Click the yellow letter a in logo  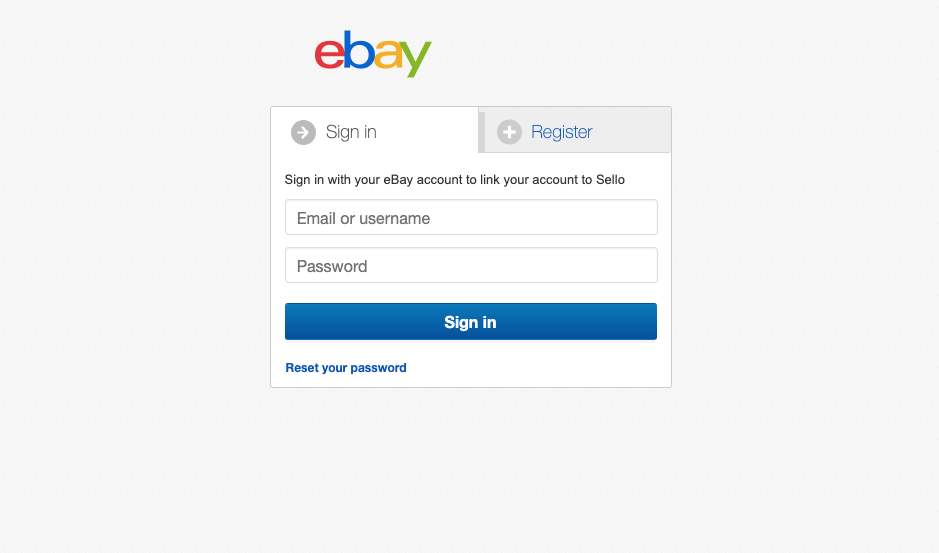(x=388, y=55)
